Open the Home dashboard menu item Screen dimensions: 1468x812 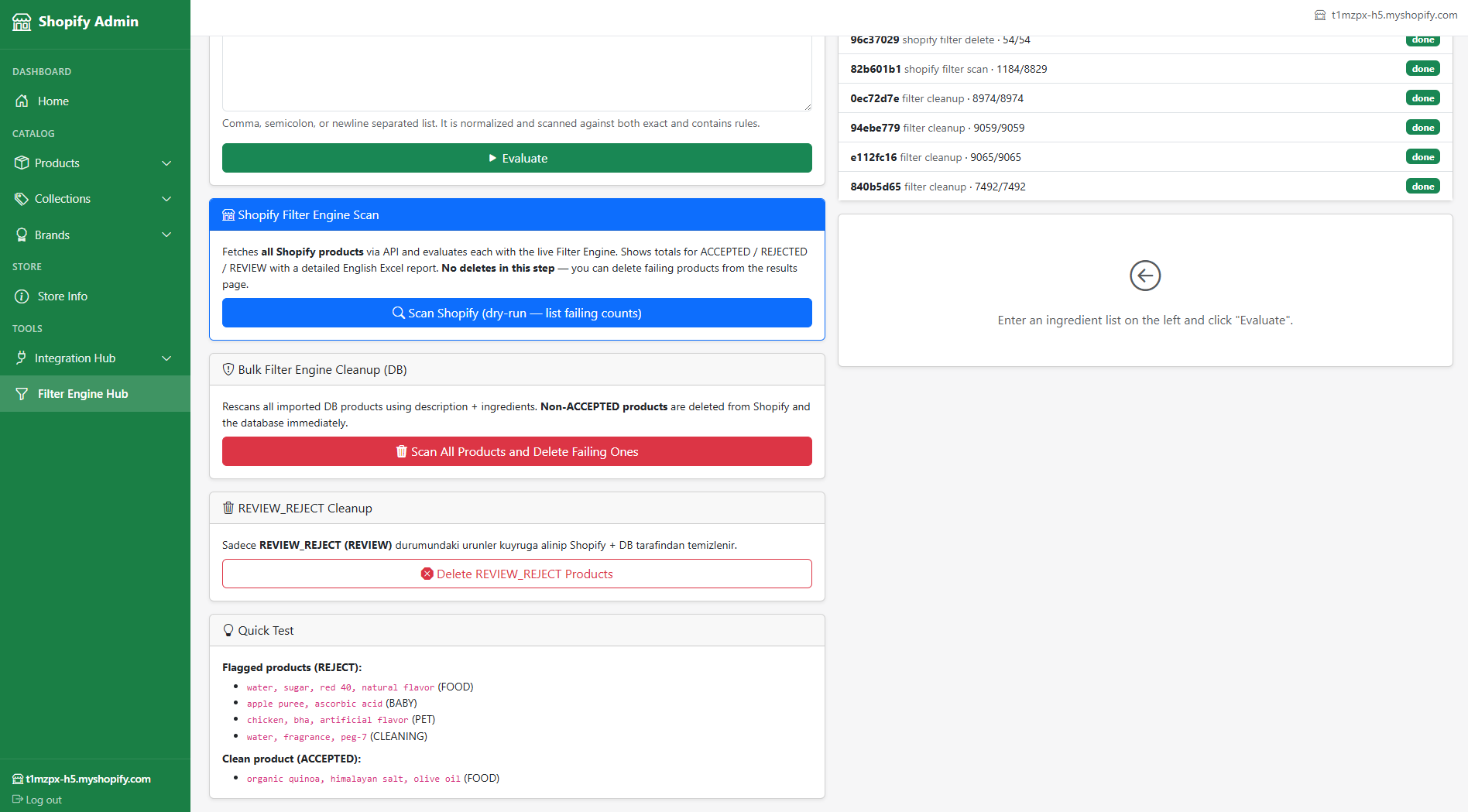pyautogui.click(x=95, y=101)
